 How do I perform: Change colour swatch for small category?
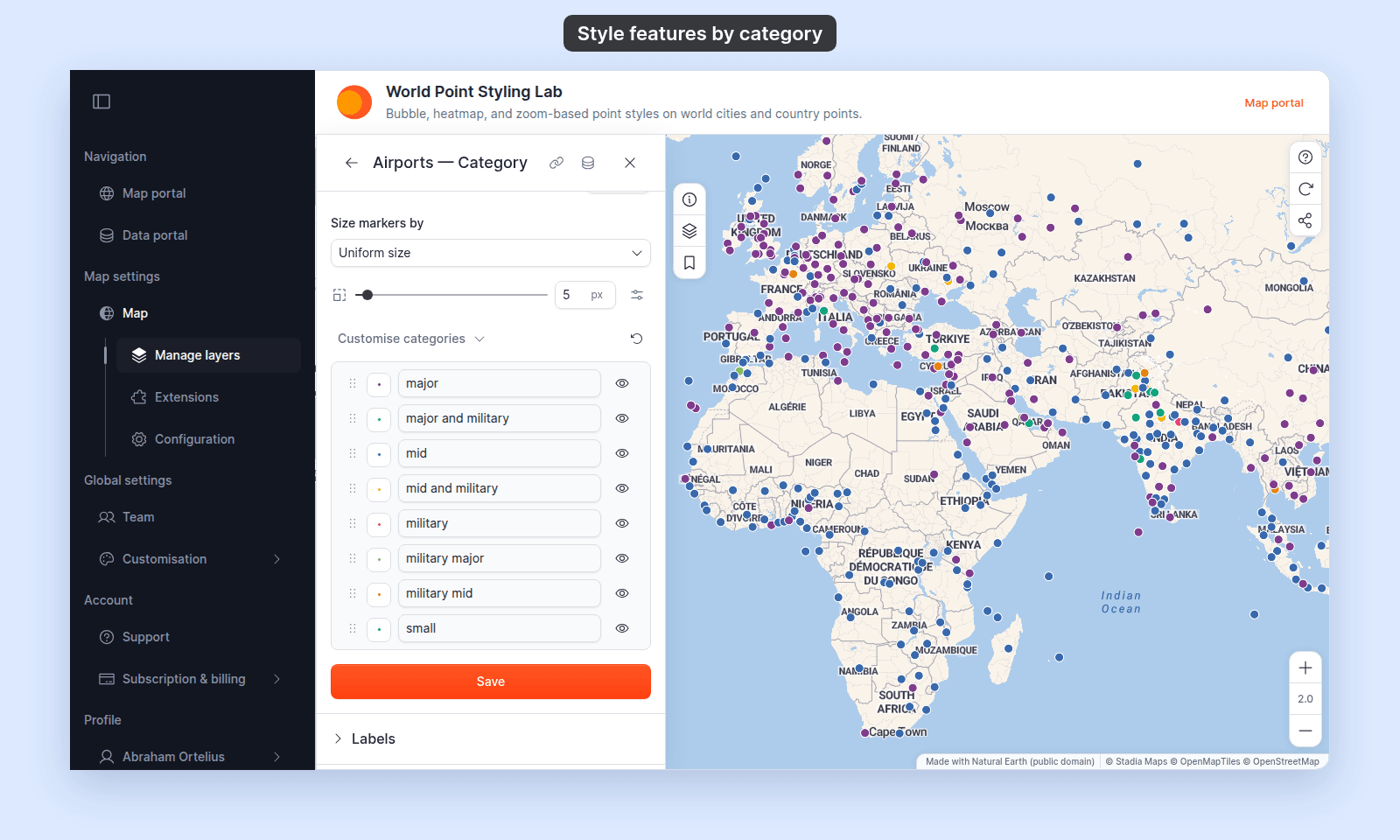pos(379,628)
